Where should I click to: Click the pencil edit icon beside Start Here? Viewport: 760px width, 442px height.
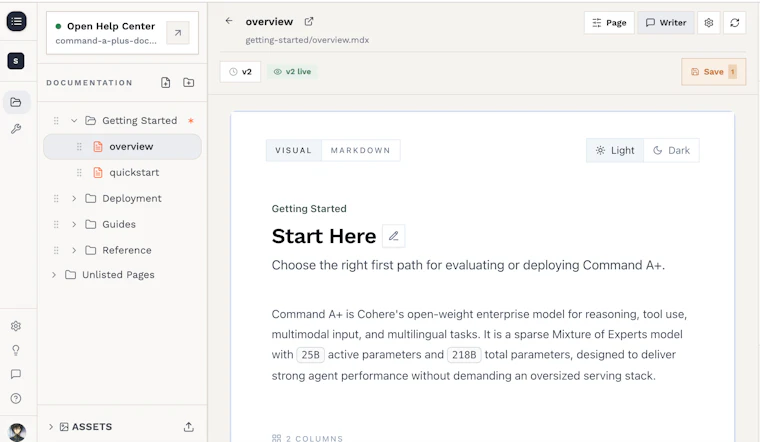(394, 236)
